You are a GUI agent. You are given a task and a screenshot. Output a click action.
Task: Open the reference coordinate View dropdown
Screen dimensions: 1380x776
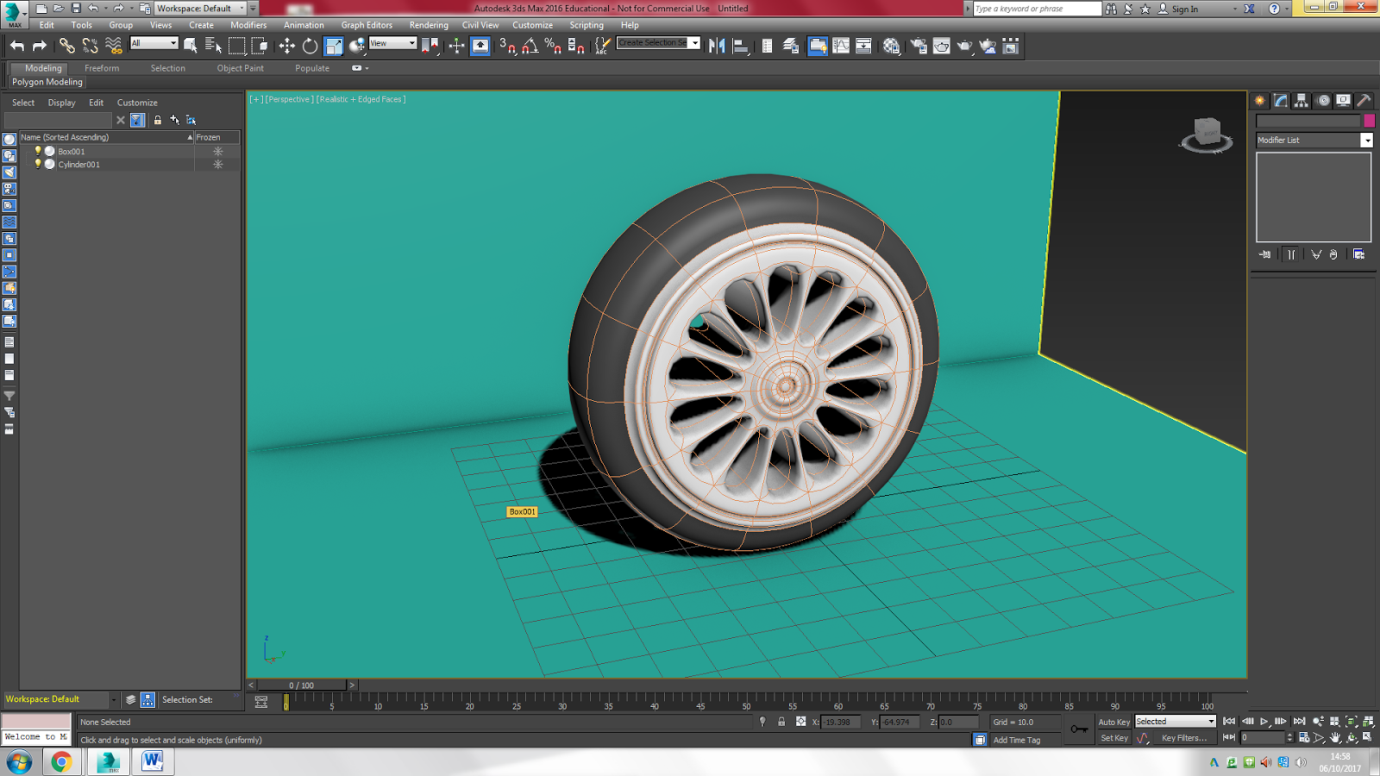[x=393, y=43]
